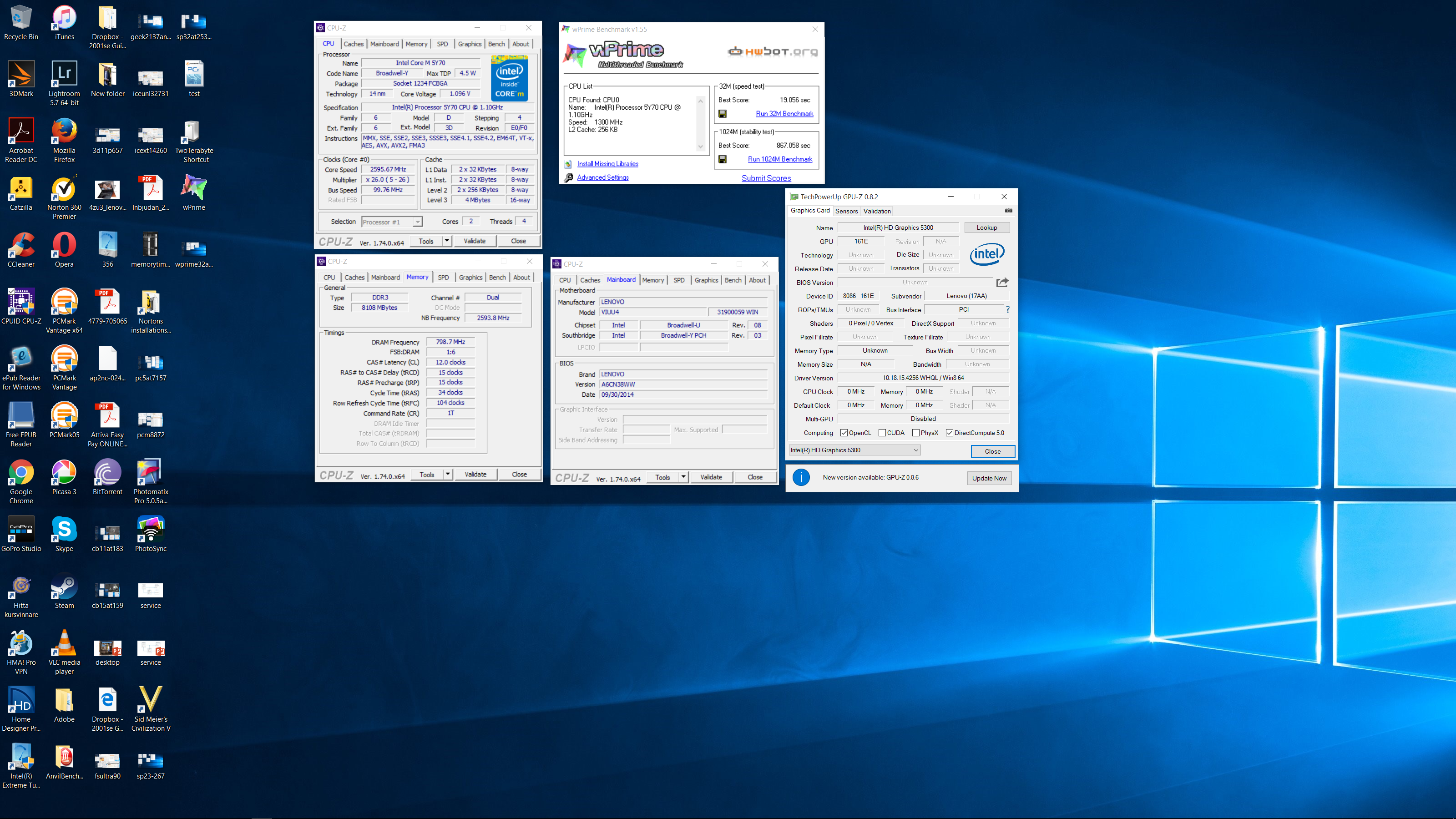The width and height of the screenshot is (1456, 819).
Task: Toggle the DirectCompute 5.0 checkbox
Action: pyautogui.click(x=950, y=433)
